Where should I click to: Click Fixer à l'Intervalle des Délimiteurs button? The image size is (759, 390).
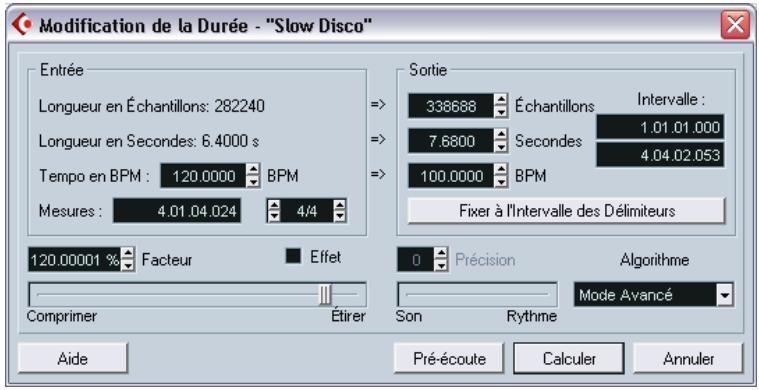pyautogui.click(x=566, y=211)
